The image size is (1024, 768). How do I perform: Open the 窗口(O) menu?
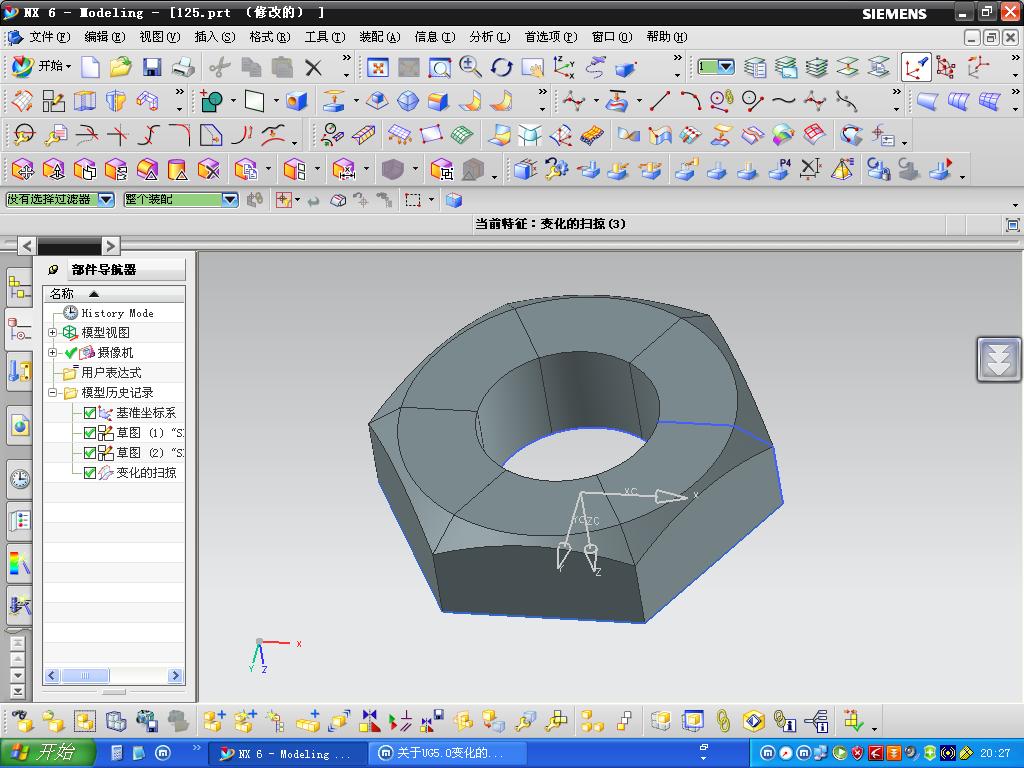tap(611, 37)
